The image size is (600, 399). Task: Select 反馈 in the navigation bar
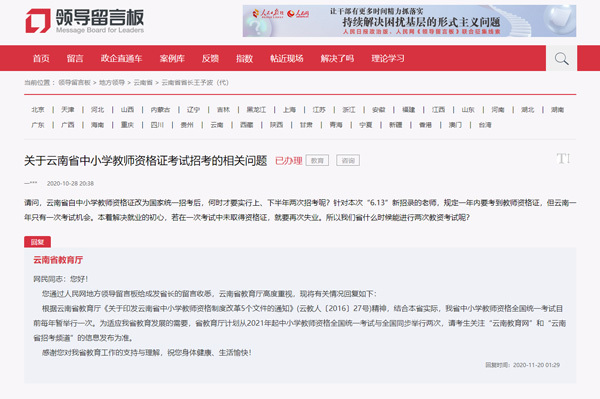pos(210,59)
